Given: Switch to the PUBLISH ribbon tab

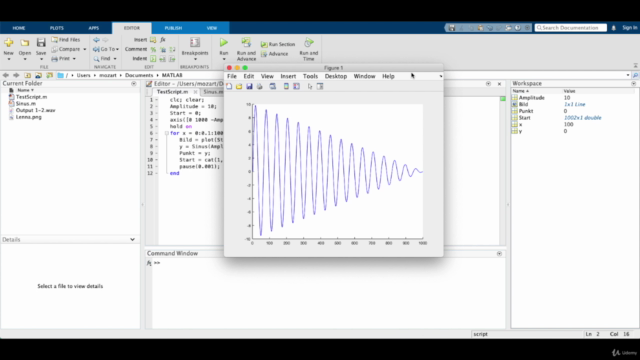Looking at the screenshot, I should [x=173, y=28].
